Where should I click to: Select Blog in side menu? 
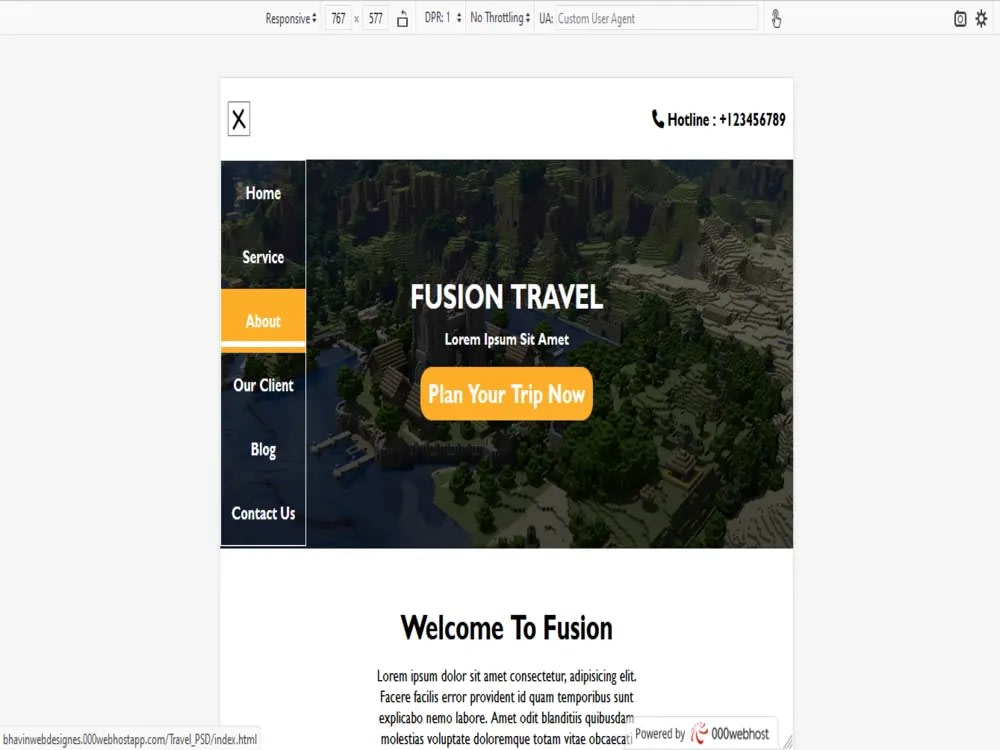(263, 450)
